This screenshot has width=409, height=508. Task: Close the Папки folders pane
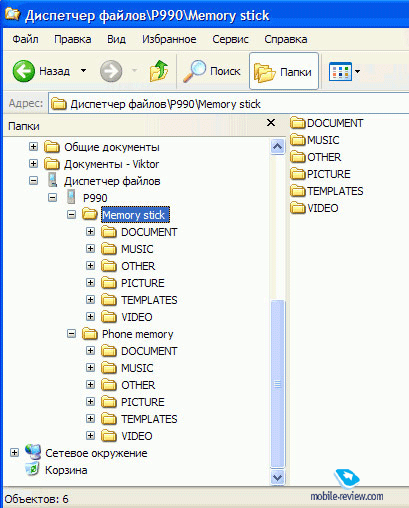tap(271, 123)
